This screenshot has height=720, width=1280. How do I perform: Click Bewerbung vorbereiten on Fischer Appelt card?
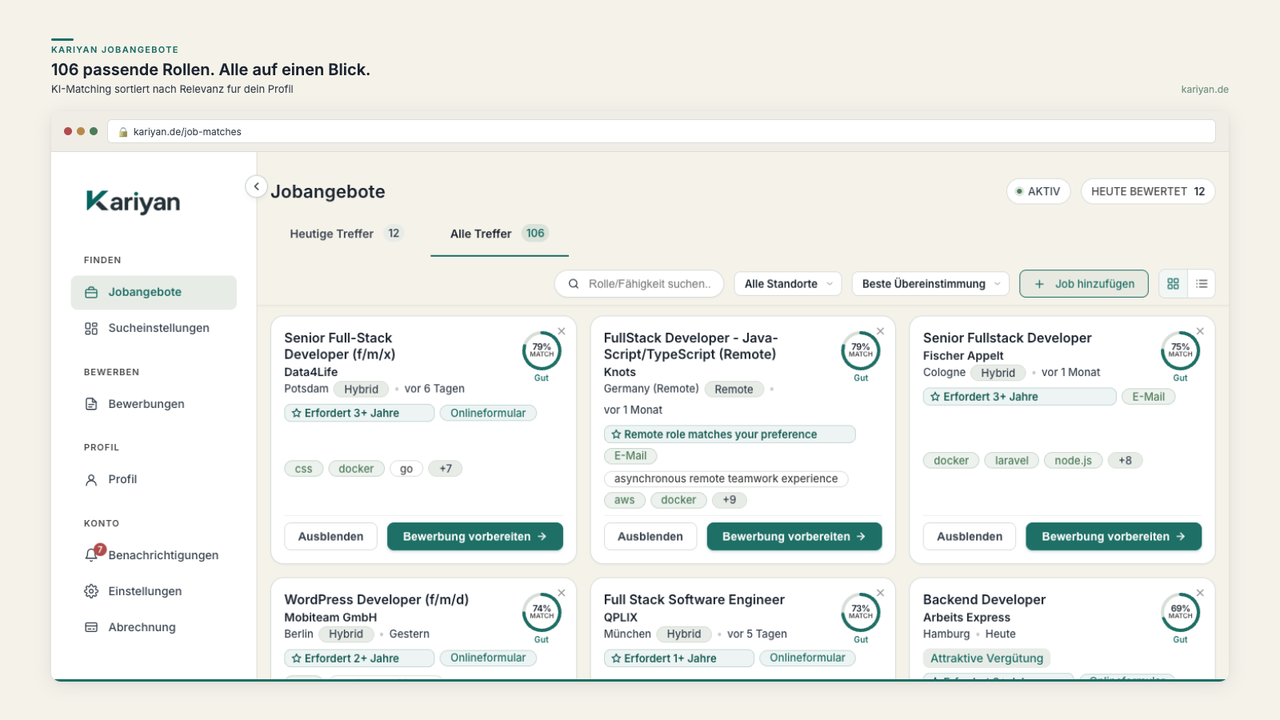1114,537
